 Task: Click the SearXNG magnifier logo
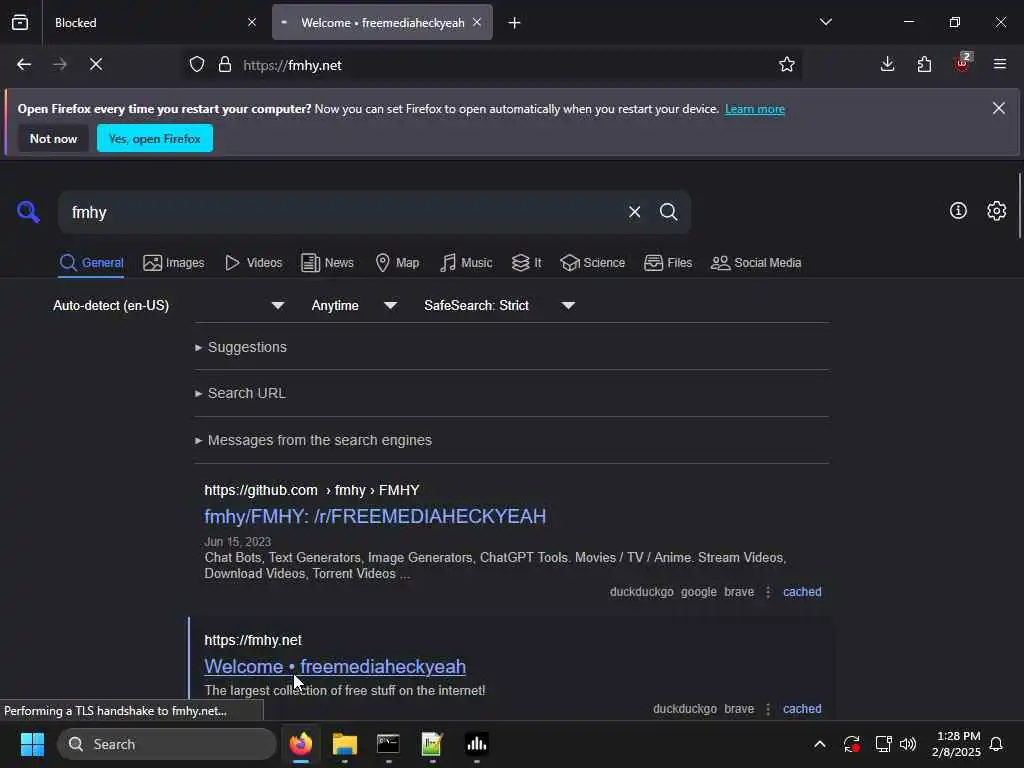28,212
